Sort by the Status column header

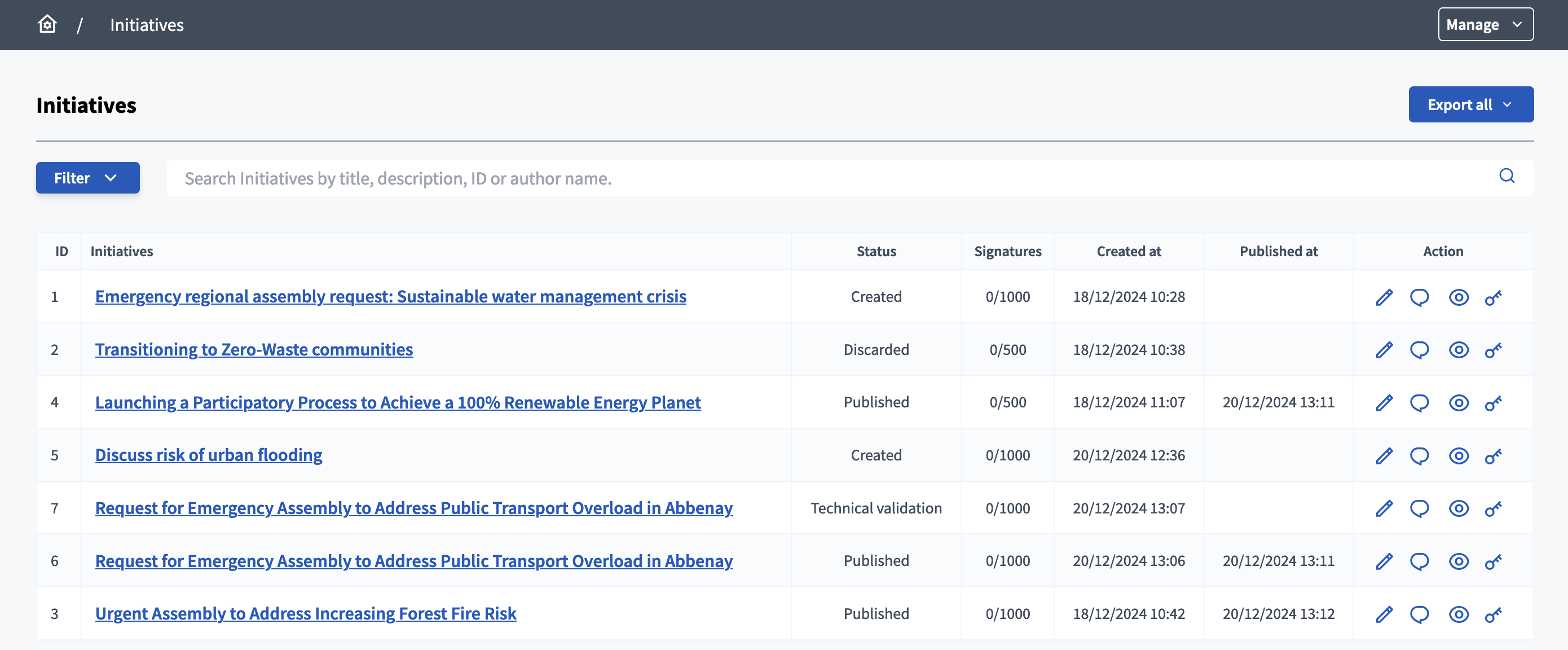click(876, 251)
